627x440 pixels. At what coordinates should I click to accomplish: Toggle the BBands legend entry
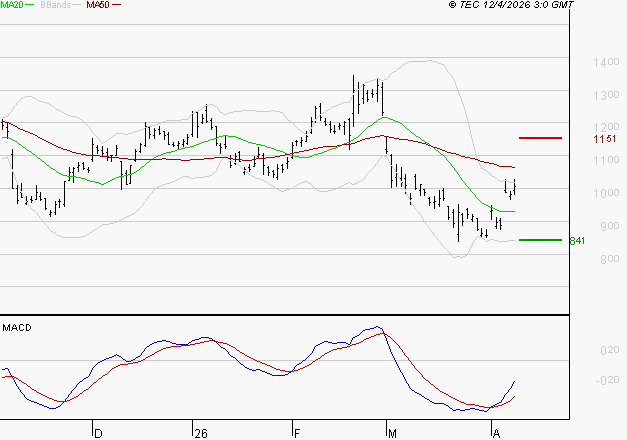pyautogui.click(x=56, y=6)
